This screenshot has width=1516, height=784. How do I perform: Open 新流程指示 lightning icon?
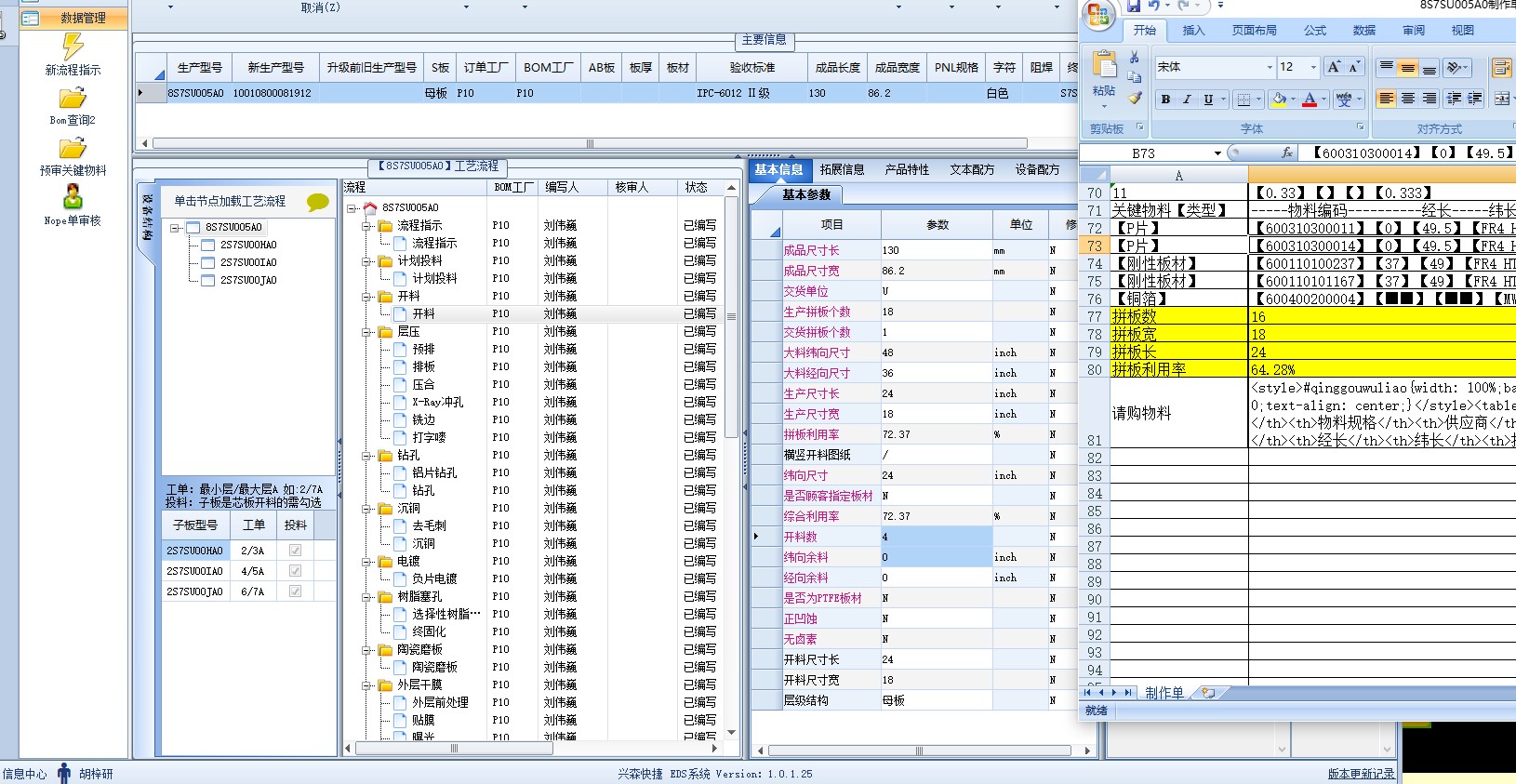73,46
